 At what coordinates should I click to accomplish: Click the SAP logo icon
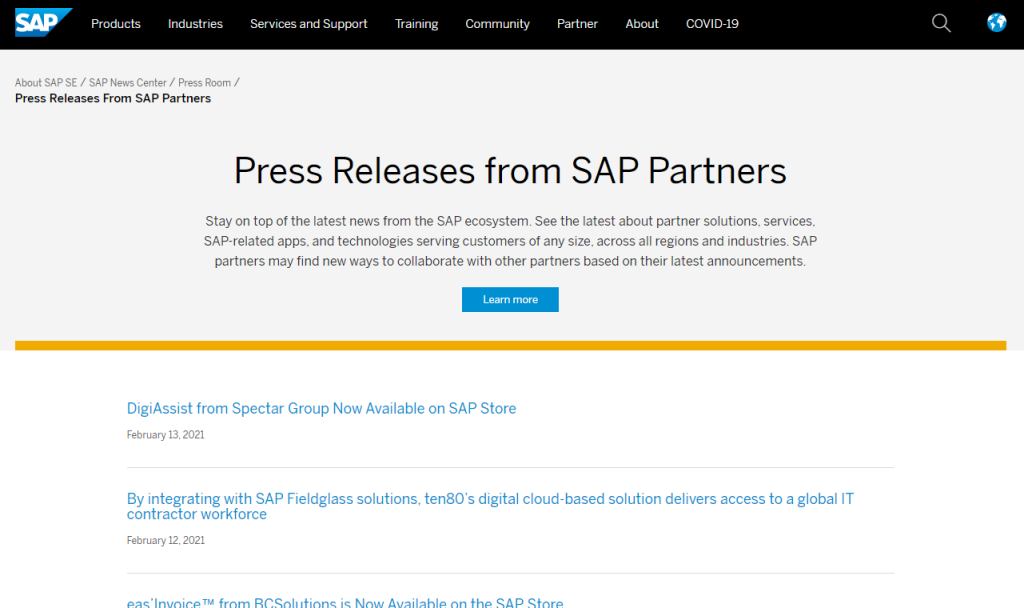pos(43,23)
